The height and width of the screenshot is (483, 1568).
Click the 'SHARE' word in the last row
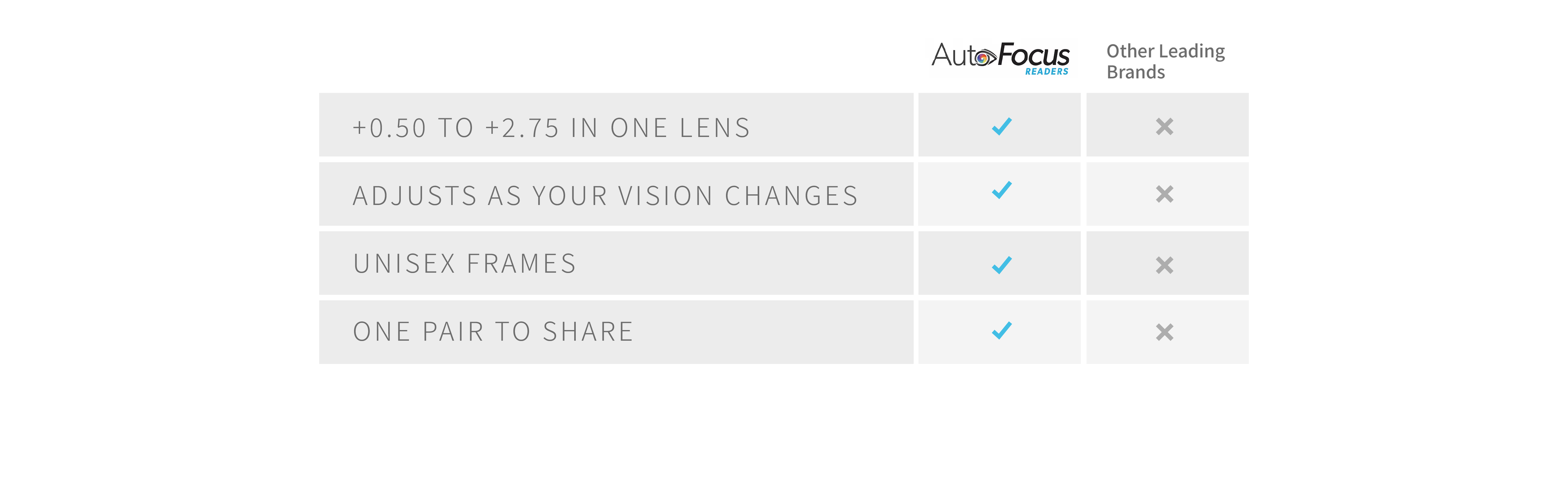pyautogui.click(x=588, y=332)
